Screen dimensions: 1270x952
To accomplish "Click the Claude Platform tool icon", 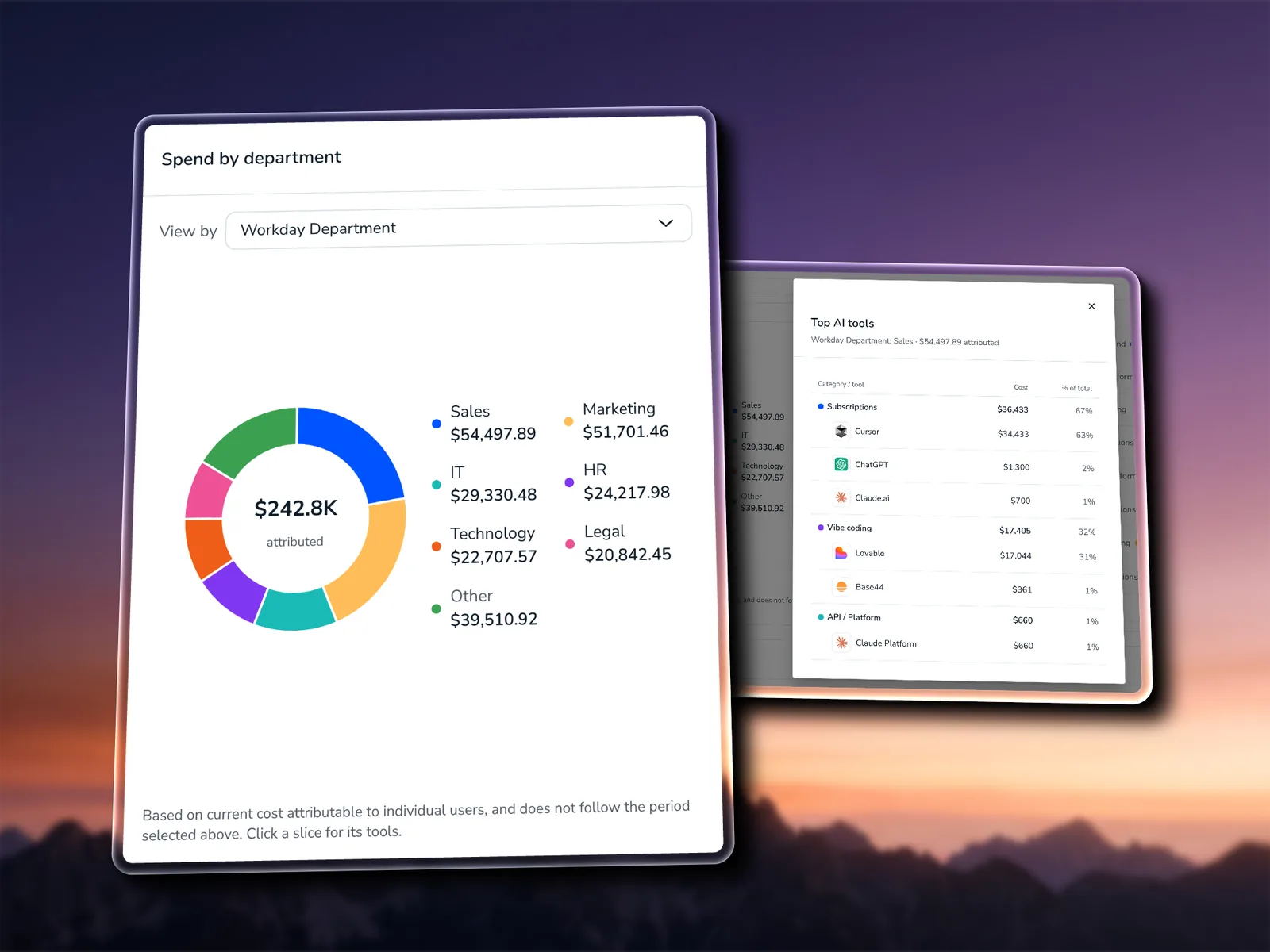I will click(x=842, y=643).
